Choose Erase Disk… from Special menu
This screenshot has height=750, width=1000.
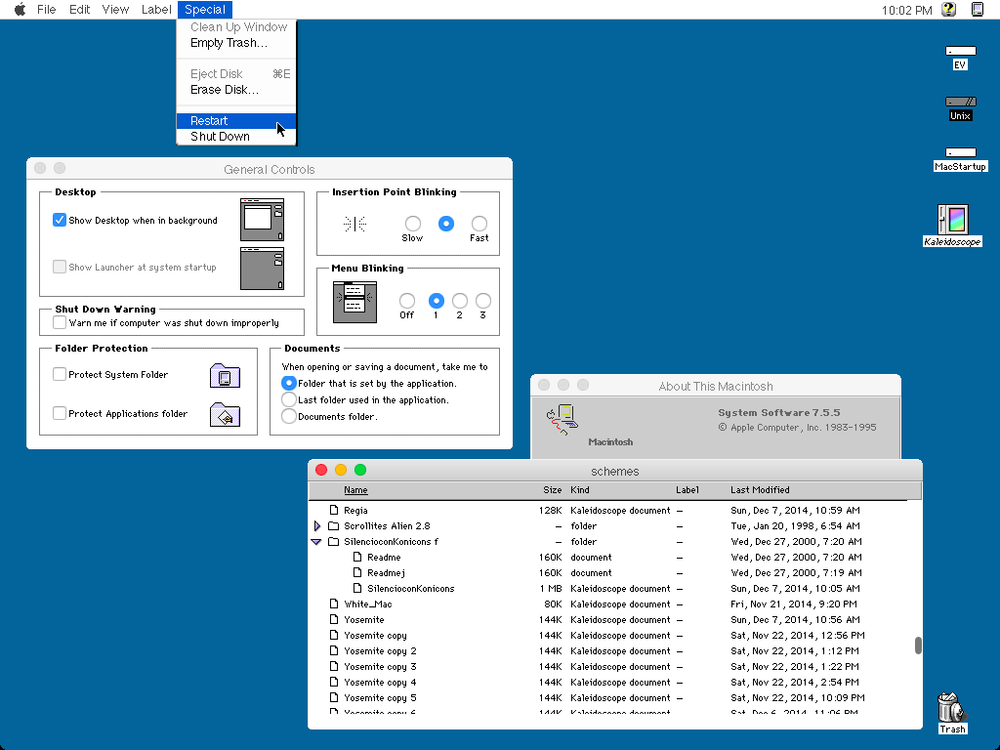(x=236, y=90)
